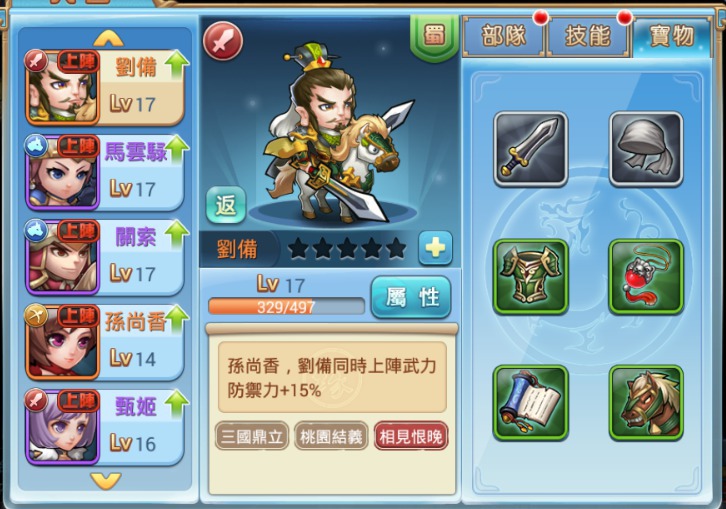The height and width of the screenshot is (509, 726).
Task: Select the blue scroll book slot
Action: click(531, 402)
